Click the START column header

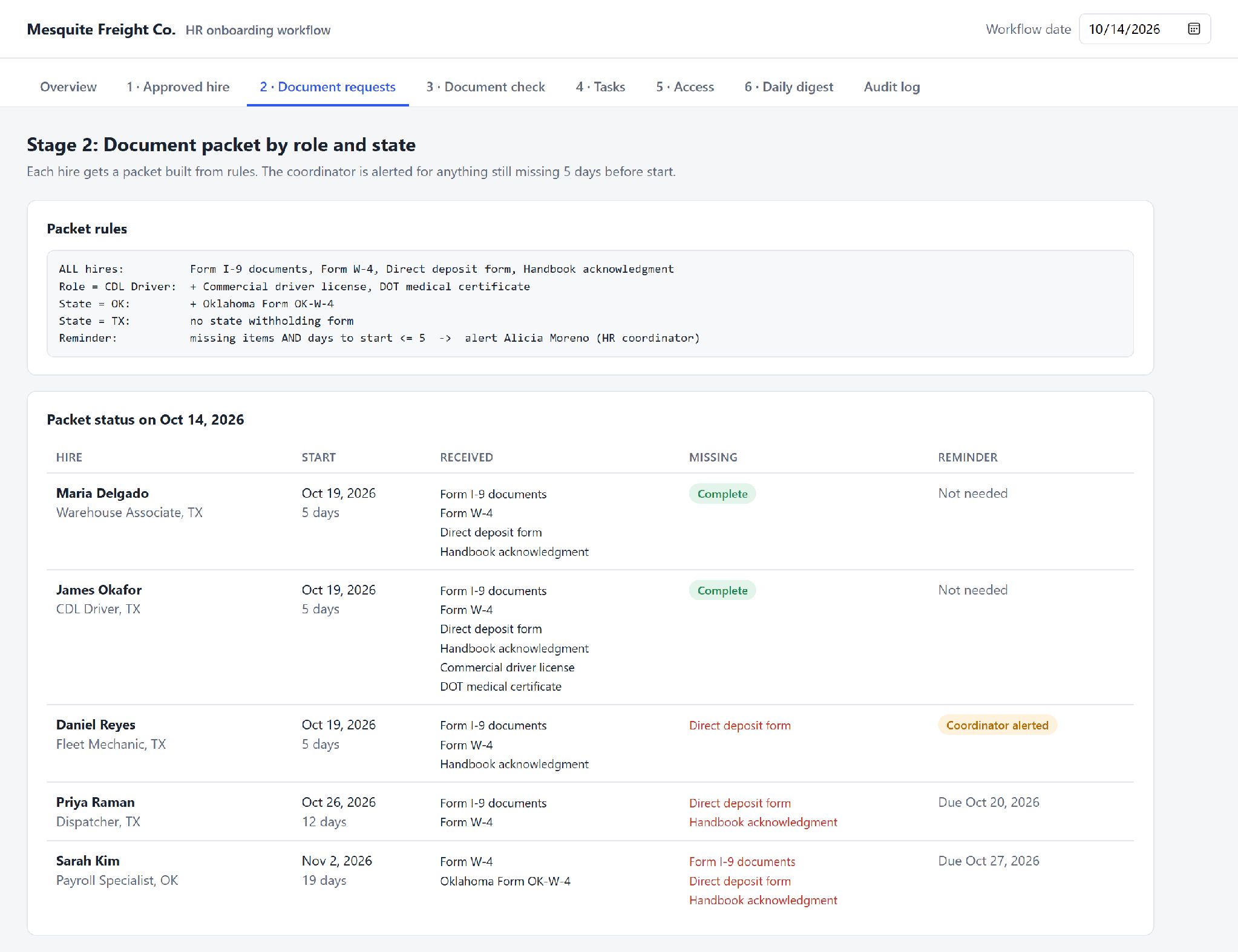(318, 457)
